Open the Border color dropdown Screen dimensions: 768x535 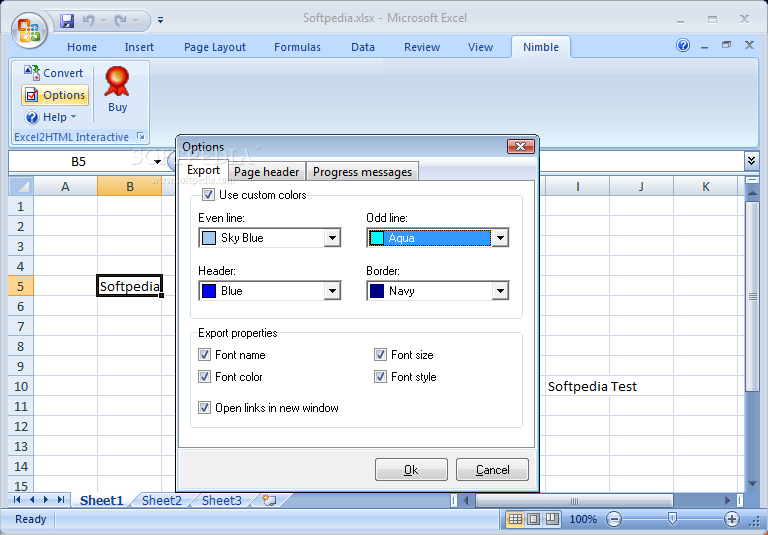[500, 291]
